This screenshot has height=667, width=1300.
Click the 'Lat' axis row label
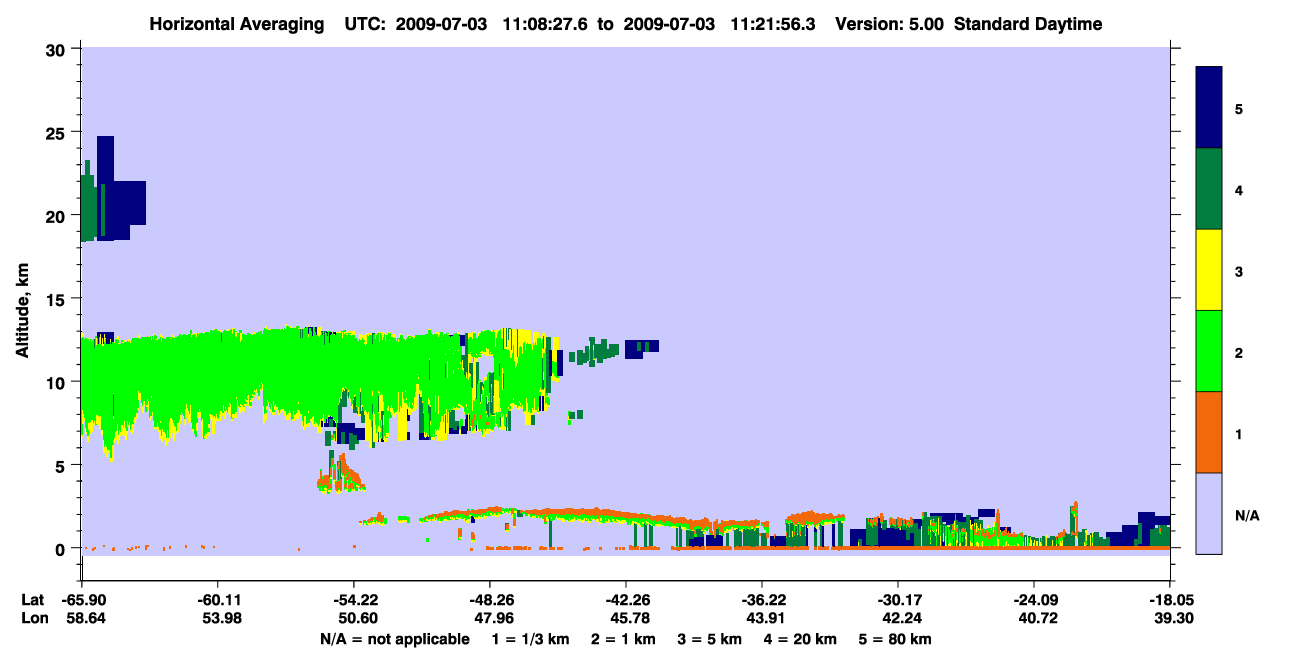[x=32, y=600]
